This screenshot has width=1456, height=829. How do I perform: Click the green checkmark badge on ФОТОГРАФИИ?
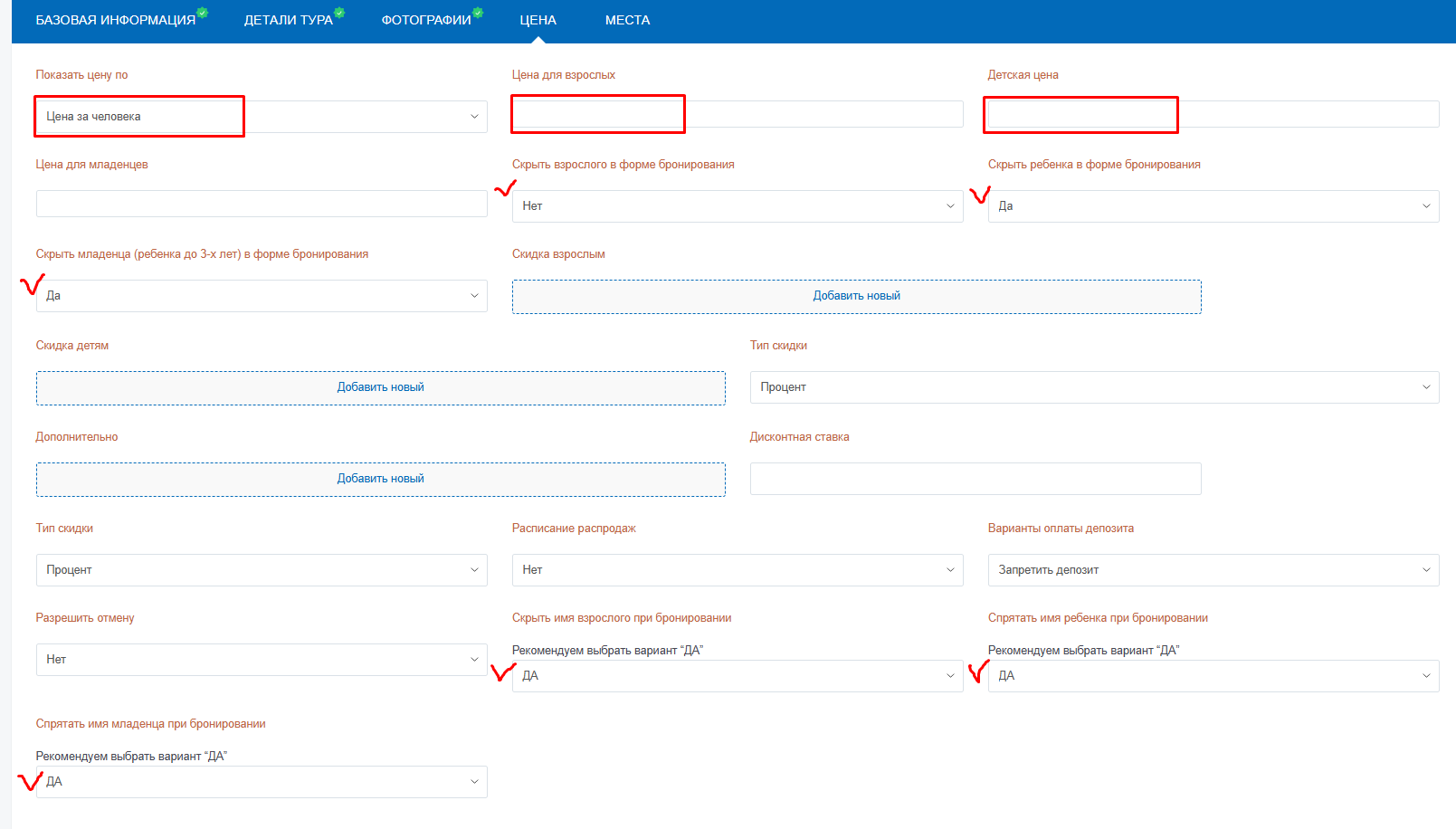[478, 13]
